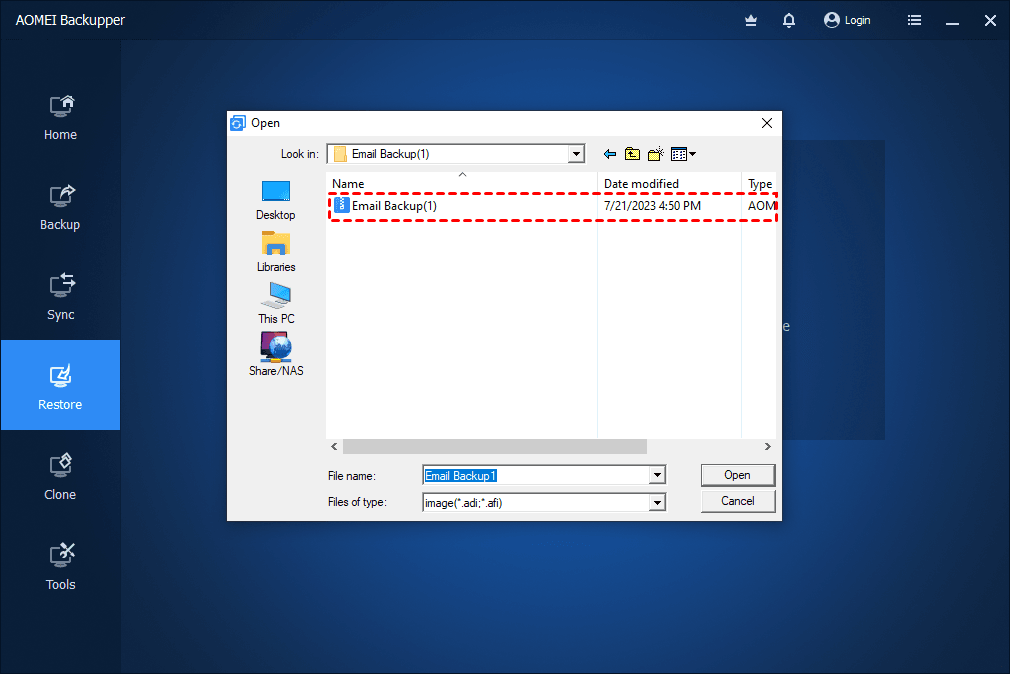Sort by Type column header
This screenshot has height=674, width=1010.
coord(759,184)
